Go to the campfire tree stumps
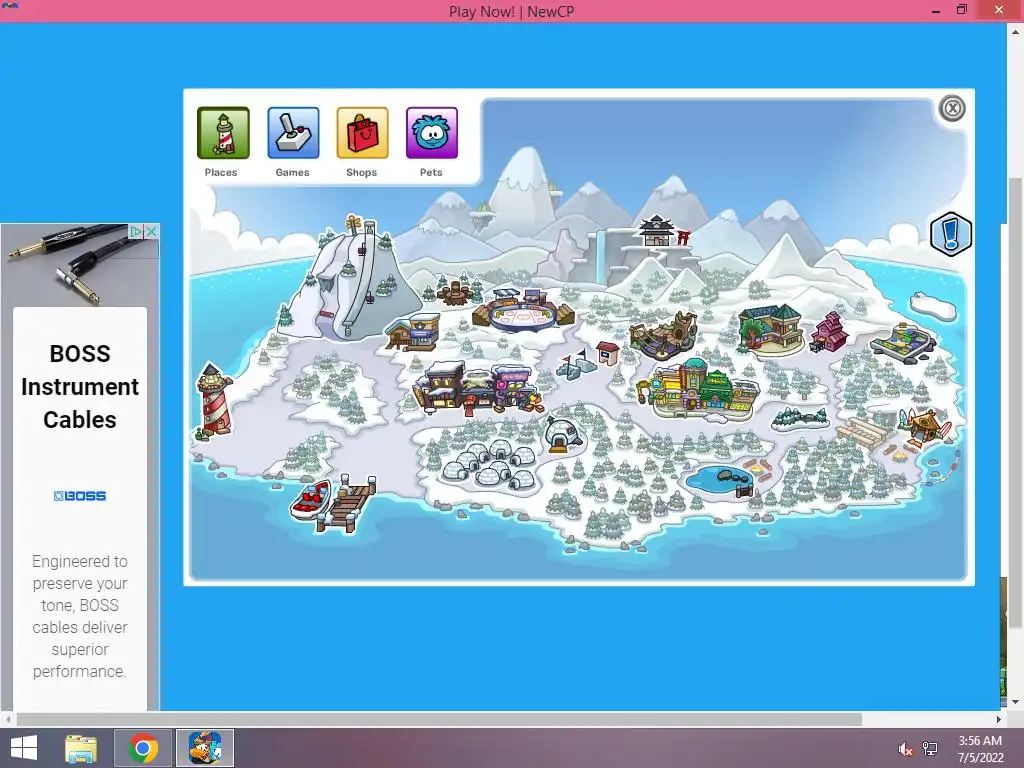Viewport: 1024px width, 768px height. [x=457, y=292]
